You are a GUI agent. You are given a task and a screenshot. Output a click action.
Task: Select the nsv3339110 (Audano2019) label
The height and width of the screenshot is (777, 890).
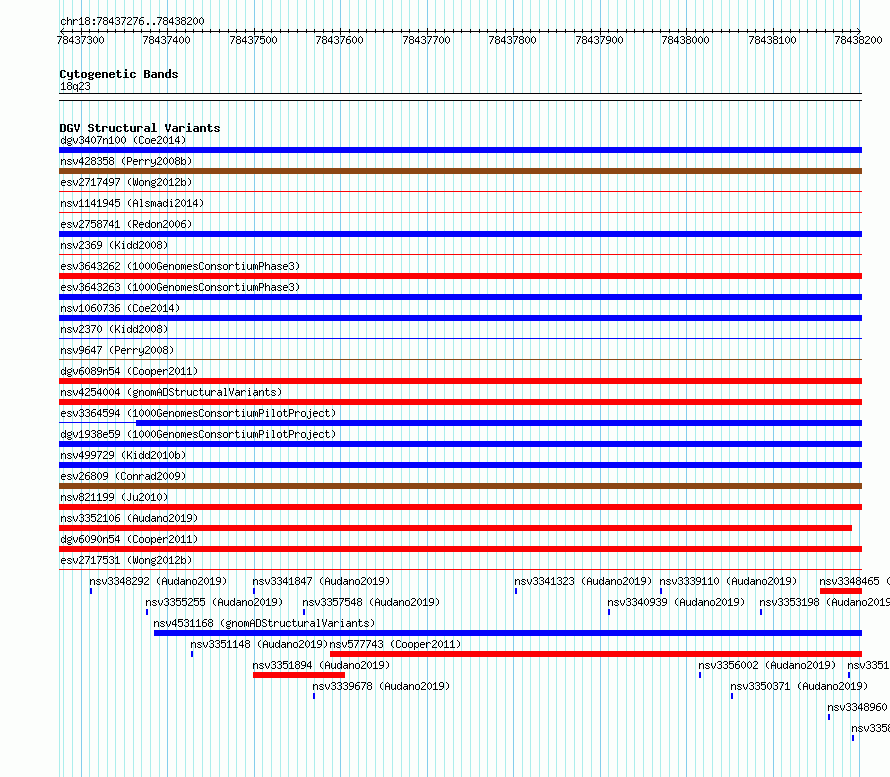(x=728, y=581)
